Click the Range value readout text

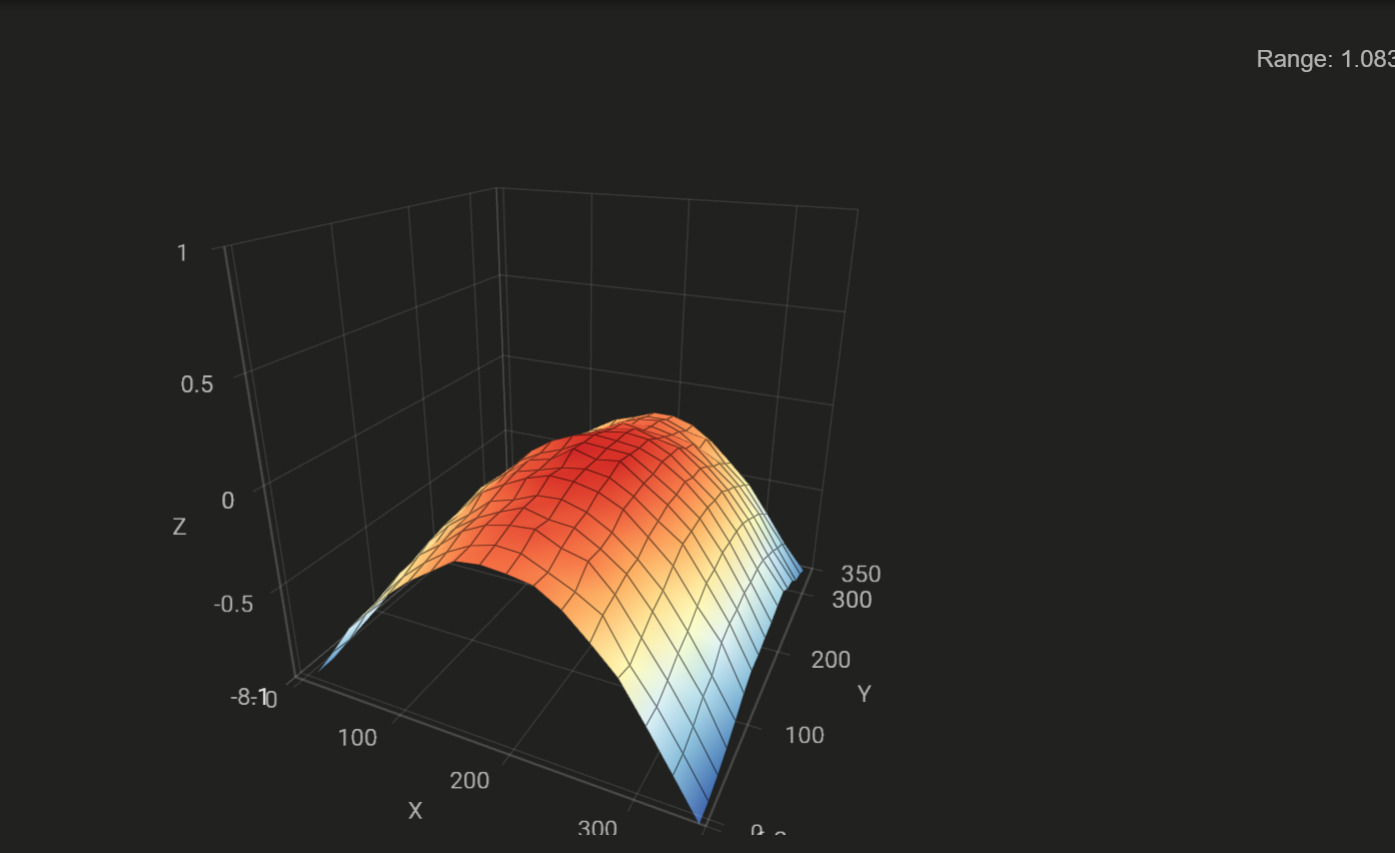click(x=1325, y=59)
